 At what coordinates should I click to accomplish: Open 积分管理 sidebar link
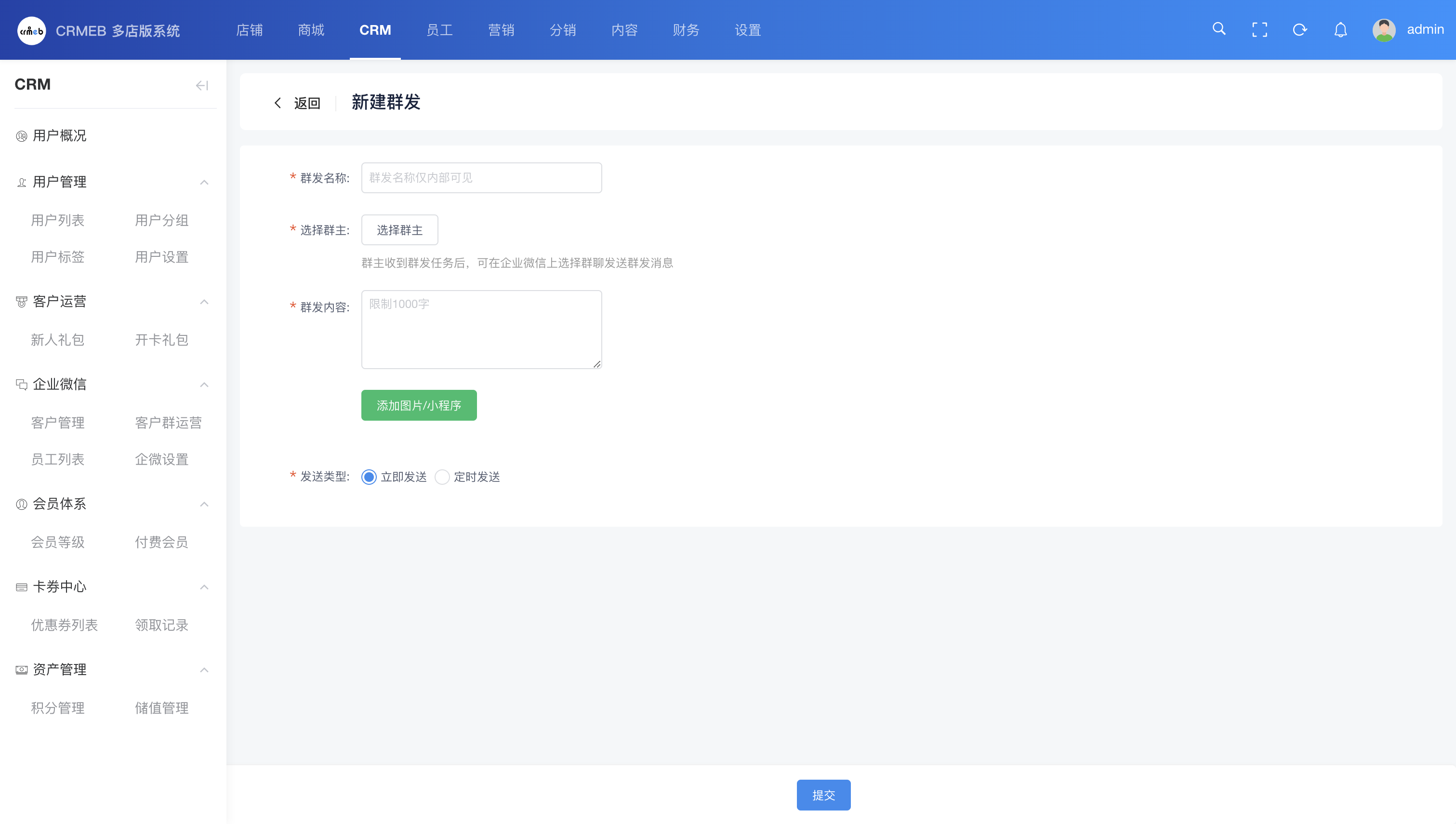[x=58, y=708]
